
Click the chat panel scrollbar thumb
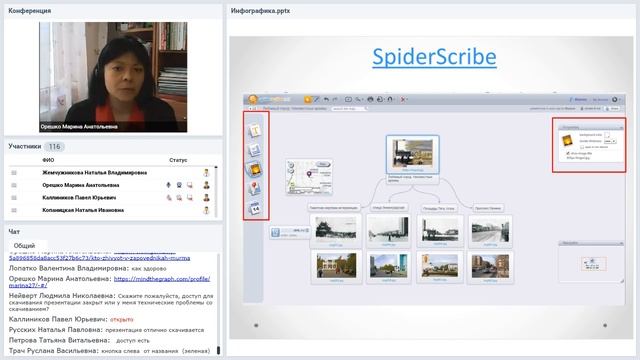[x=218, y=350]
